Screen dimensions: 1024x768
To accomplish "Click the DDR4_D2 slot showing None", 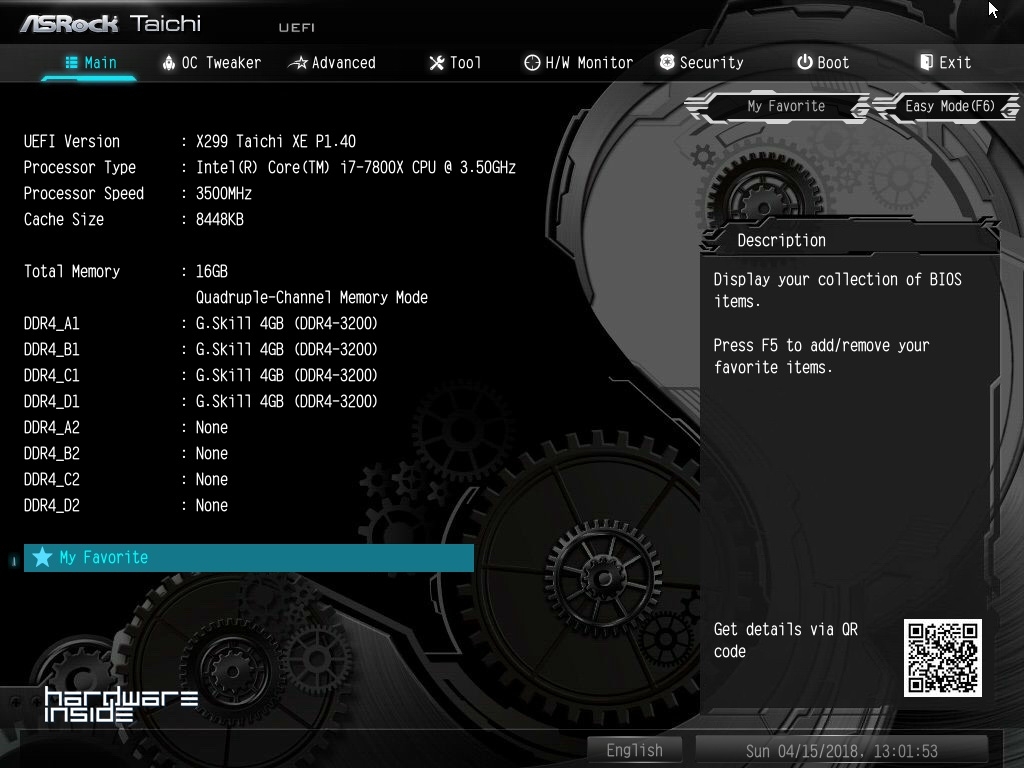I will [125, 505].
